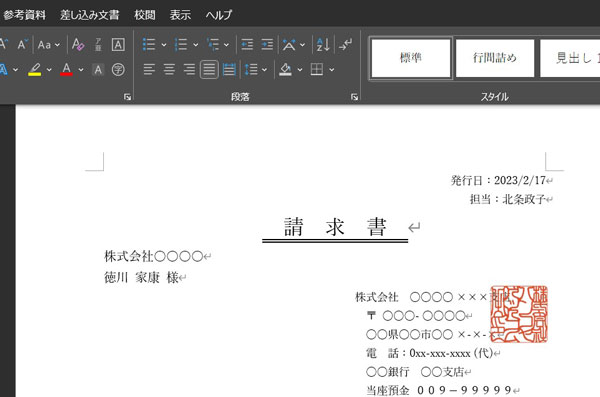Align text left
Image resolution: width=600 pixels, height=397 pixels.
(x=149, y=70)
